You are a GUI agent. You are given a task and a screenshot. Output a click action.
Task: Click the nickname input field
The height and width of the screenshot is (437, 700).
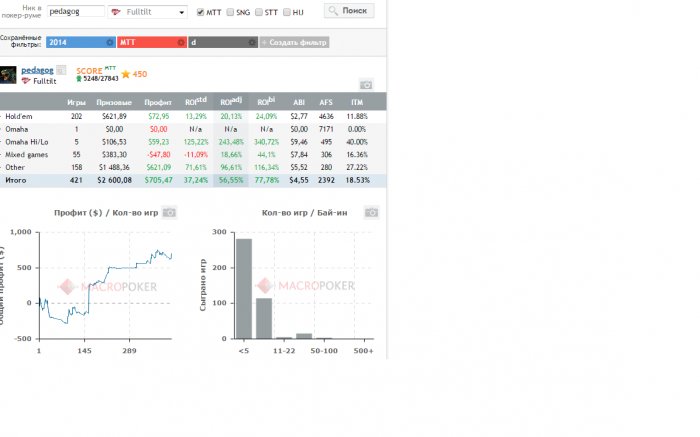click(x=76, y=12)
